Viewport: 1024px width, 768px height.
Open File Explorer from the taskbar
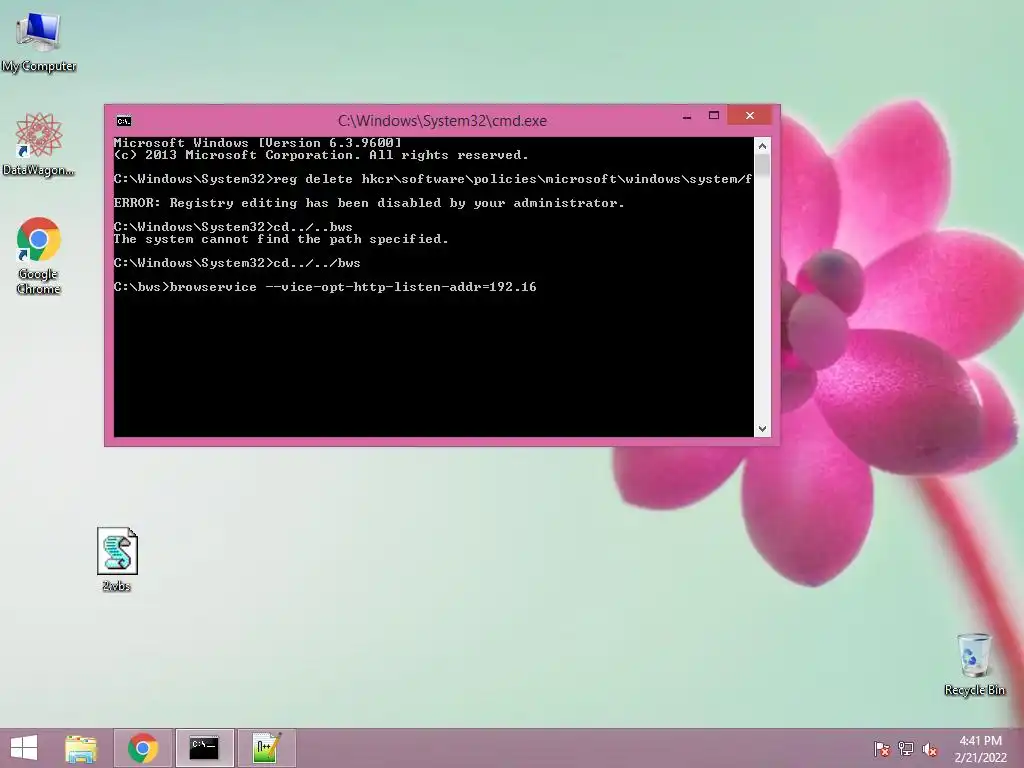tap(81, 748)
